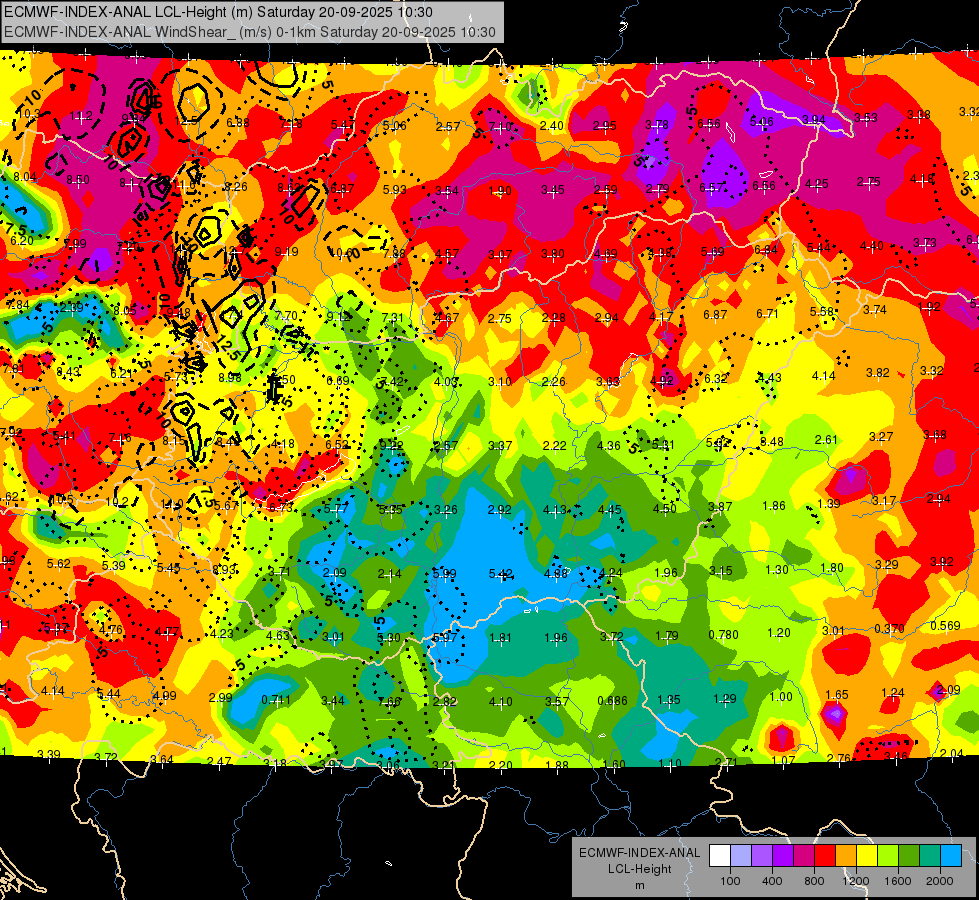Click the wind shear value '0.370'

[x=889, y=628]
